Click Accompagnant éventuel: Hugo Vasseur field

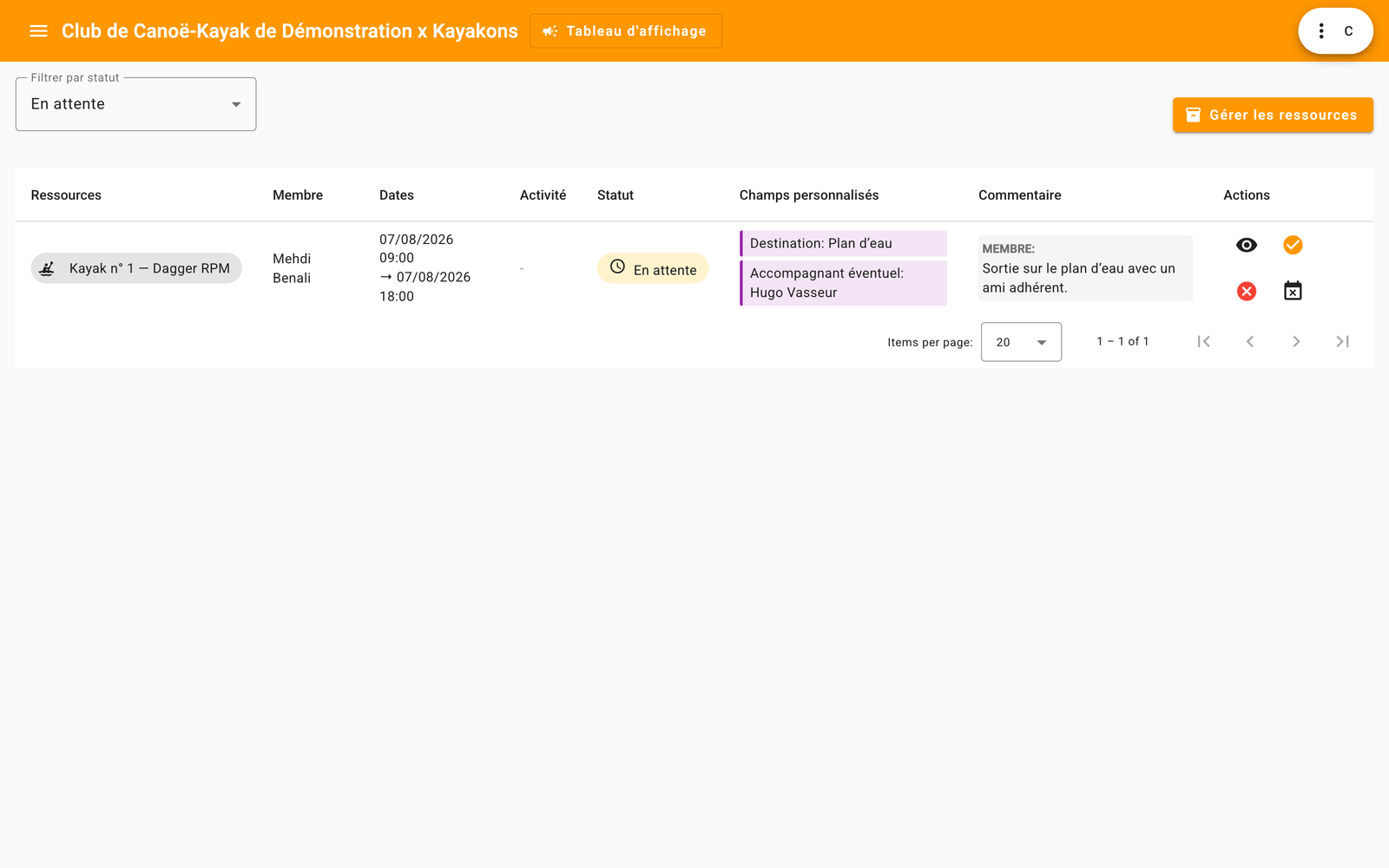point(843,283)
